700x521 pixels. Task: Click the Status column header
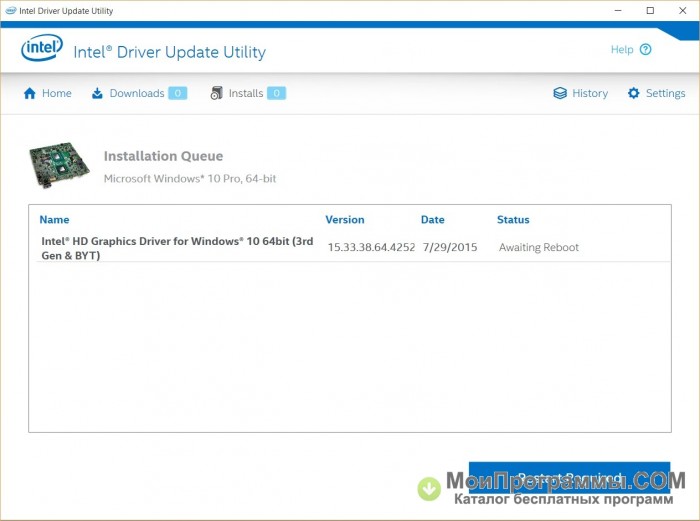point(513,220)
